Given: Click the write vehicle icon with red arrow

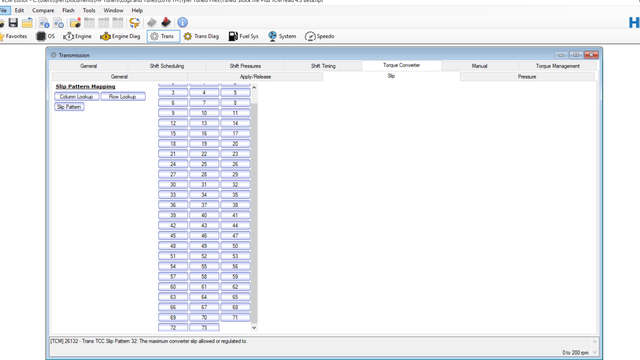Looking at the screenshot, I should click(166, 22).
